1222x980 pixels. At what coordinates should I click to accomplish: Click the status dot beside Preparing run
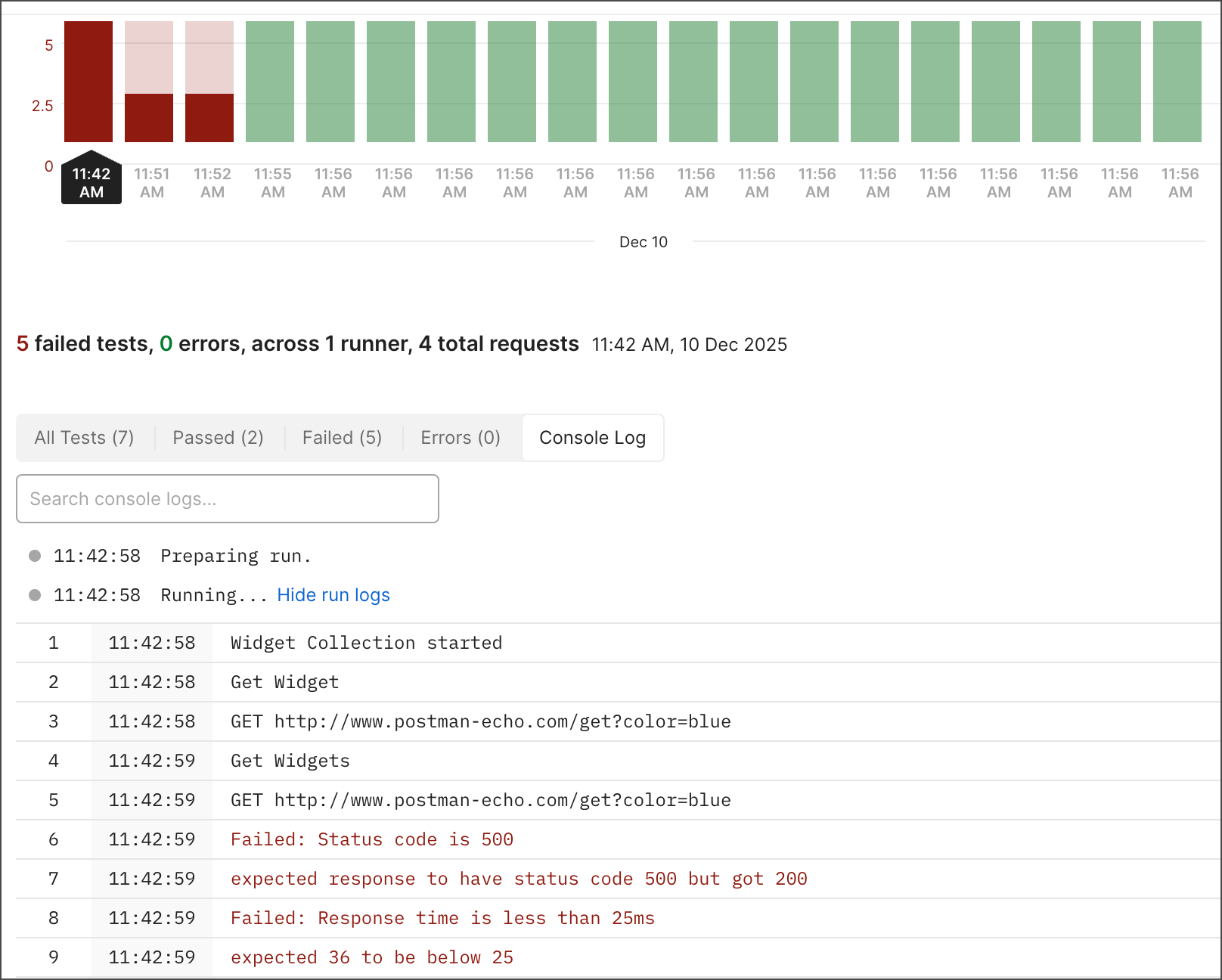(x=35, y=555)
